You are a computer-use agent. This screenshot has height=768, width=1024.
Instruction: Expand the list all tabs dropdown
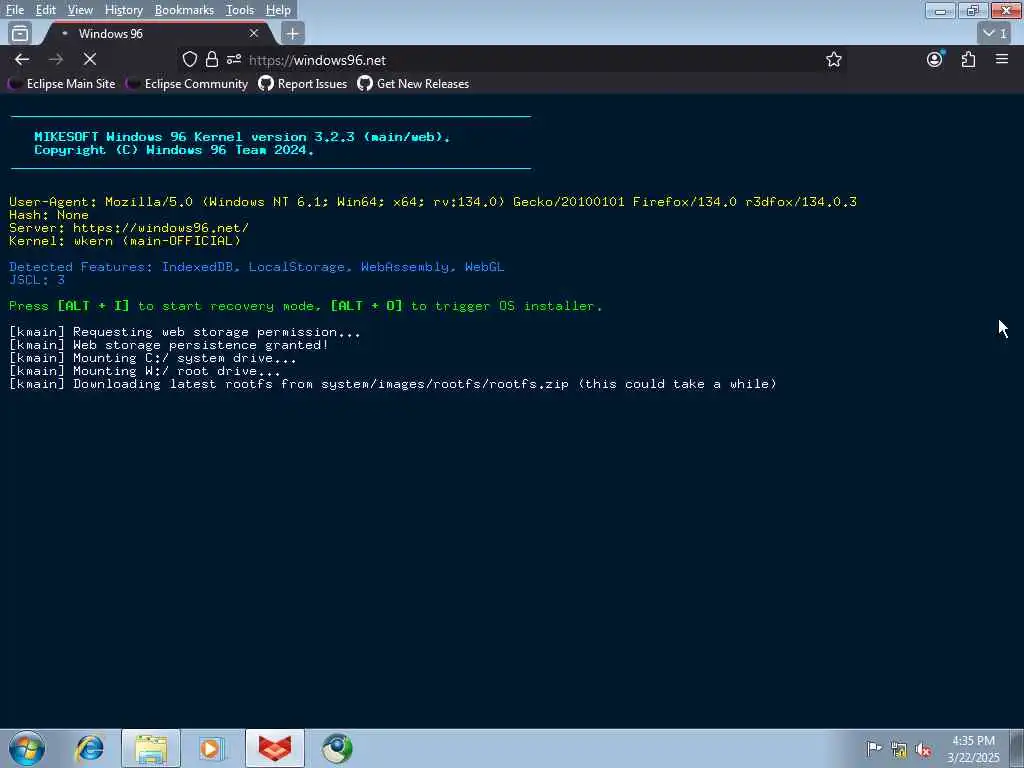[x=995, y=33]
